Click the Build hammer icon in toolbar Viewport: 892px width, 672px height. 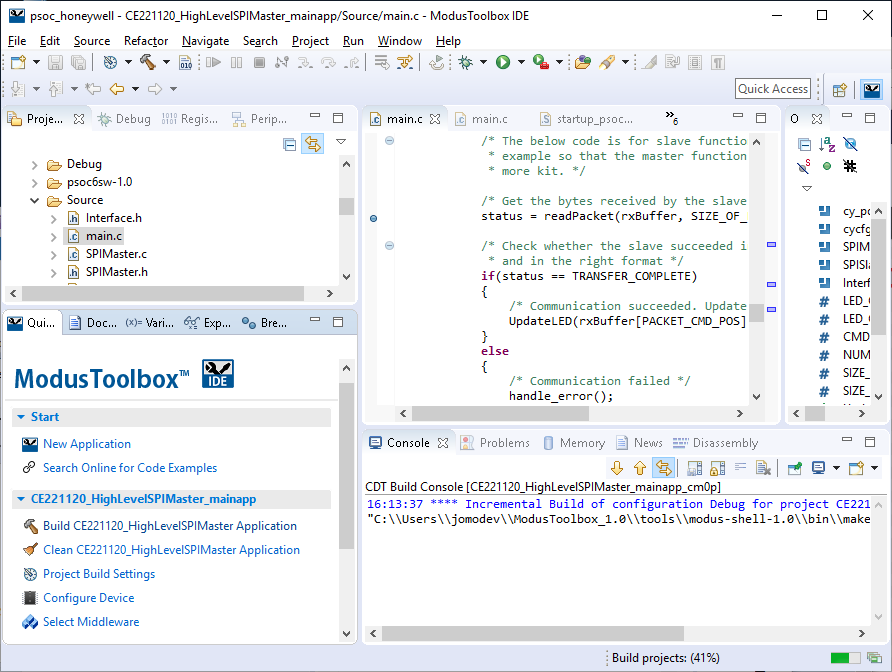point(148,62)
